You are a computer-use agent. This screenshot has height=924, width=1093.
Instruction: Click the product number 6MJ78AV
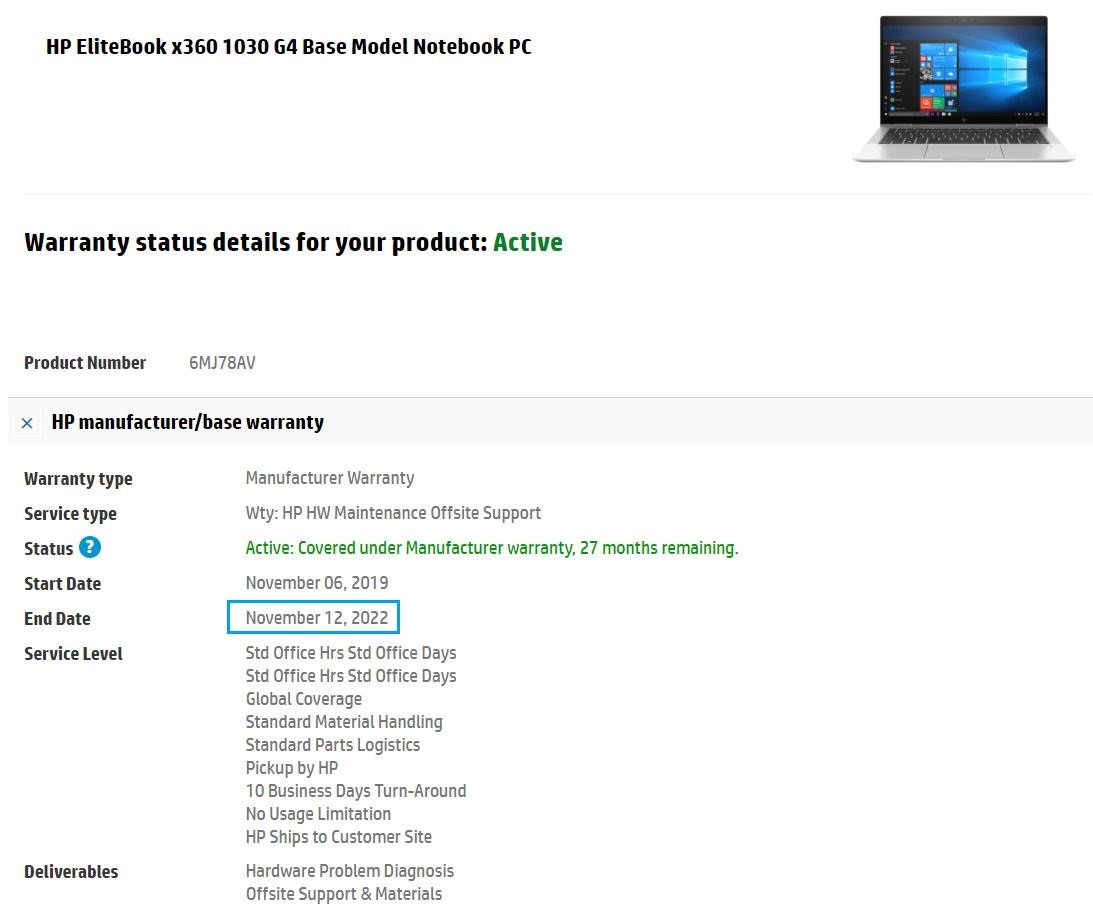(x=222, y=363)
